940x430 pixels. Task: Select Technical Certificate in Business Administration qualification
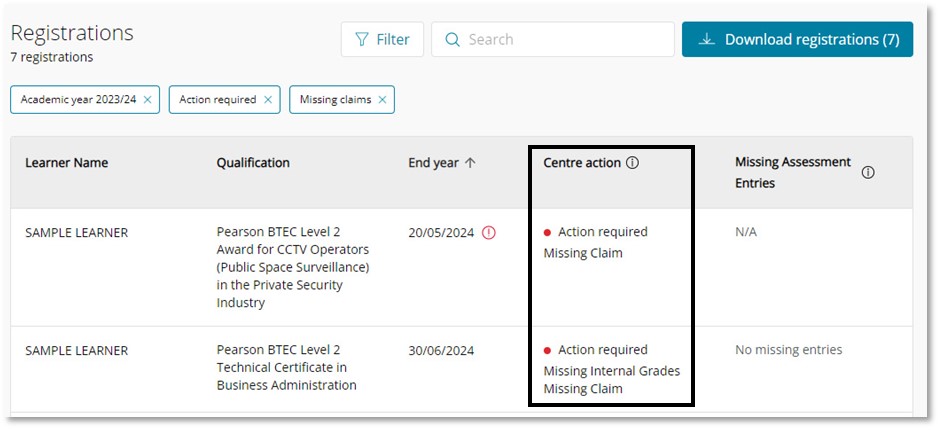coord(286,368)
